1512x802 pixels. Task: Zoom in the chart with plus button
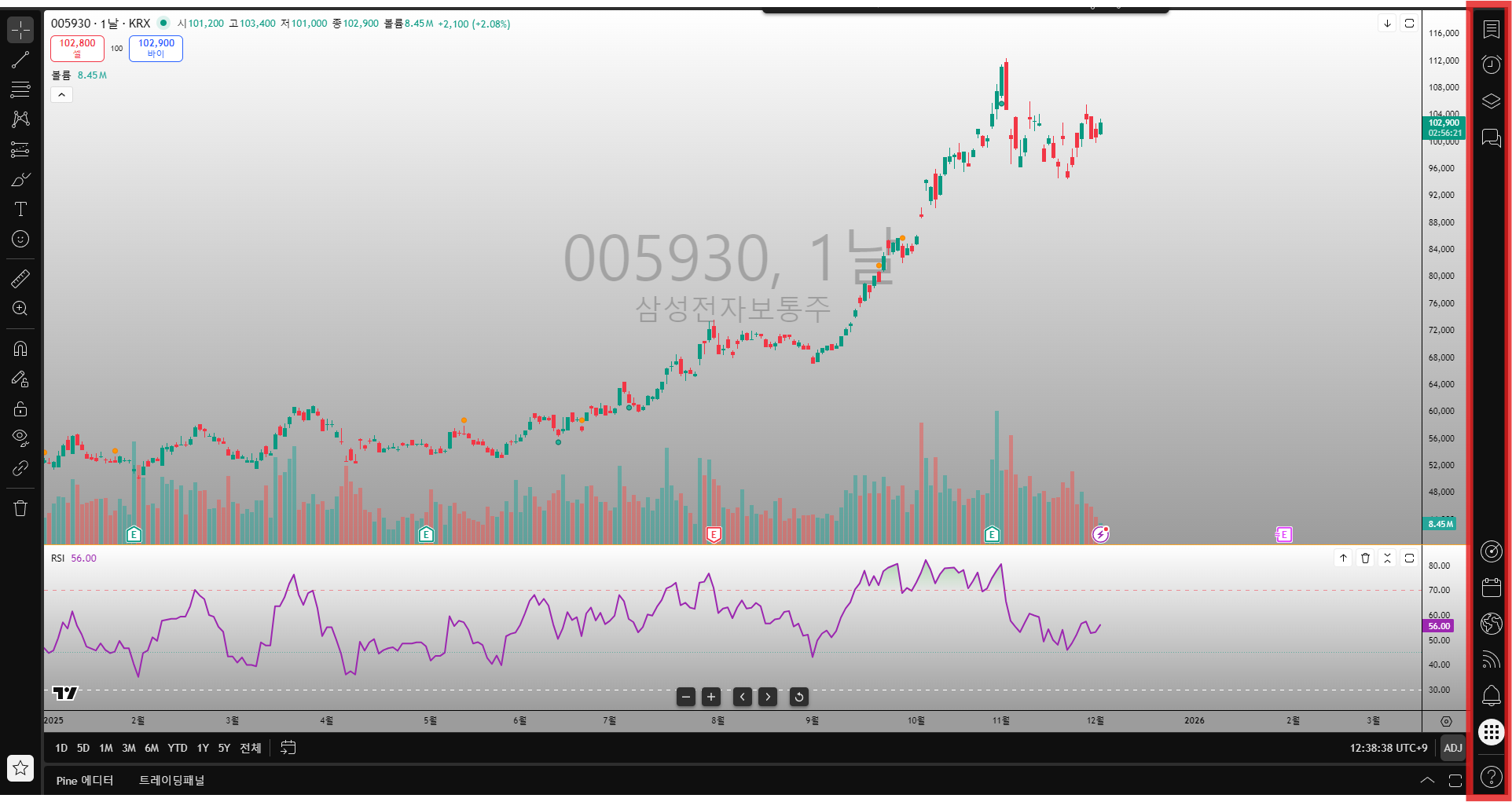click(711, 697)
